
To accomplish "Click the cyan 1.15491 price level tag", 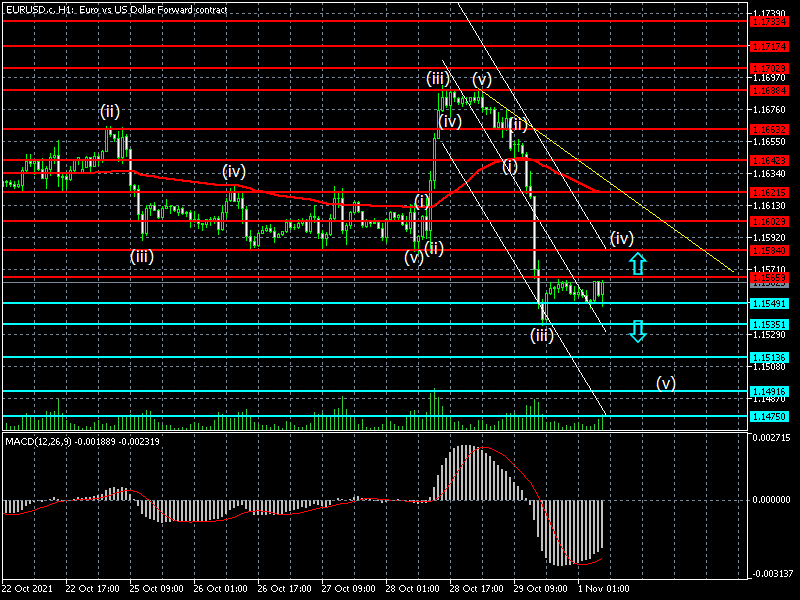I will pos(769,302).
